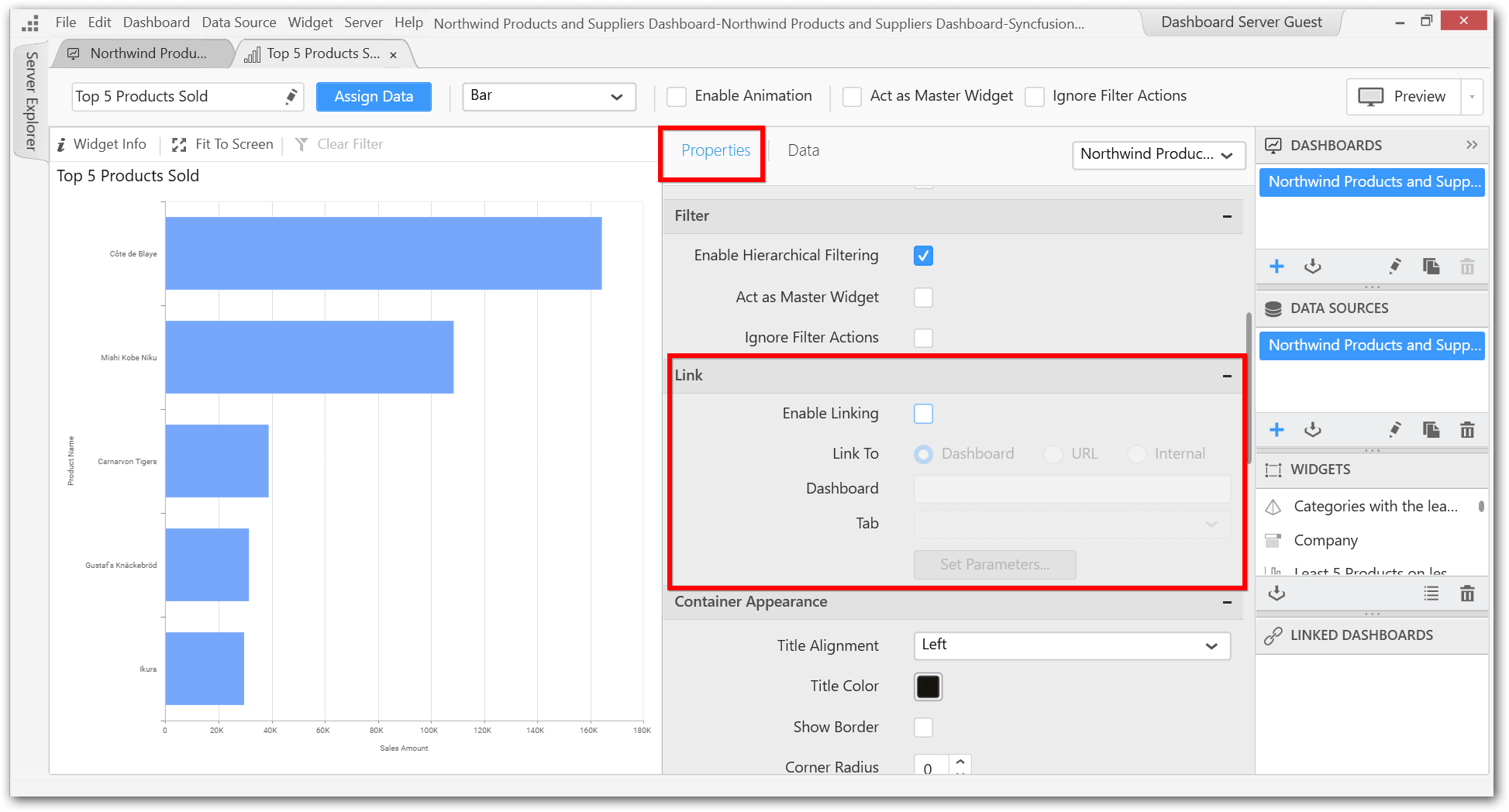Switch to the Data tab
Image resolution: width=1509 pixels, height=812 pixels.
(x=803, y=150)
